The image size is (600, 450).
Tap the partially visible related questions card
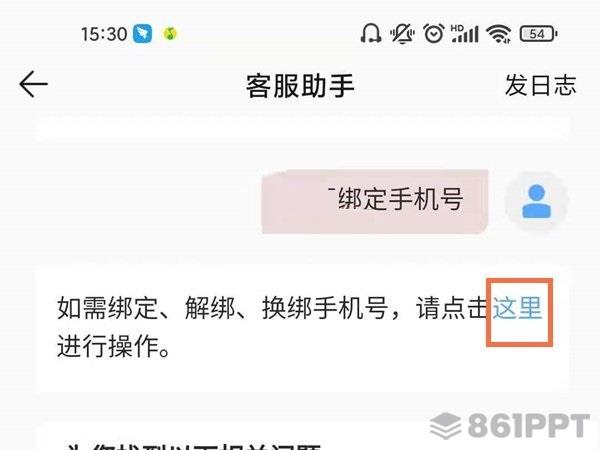click(x=302, y=436)
